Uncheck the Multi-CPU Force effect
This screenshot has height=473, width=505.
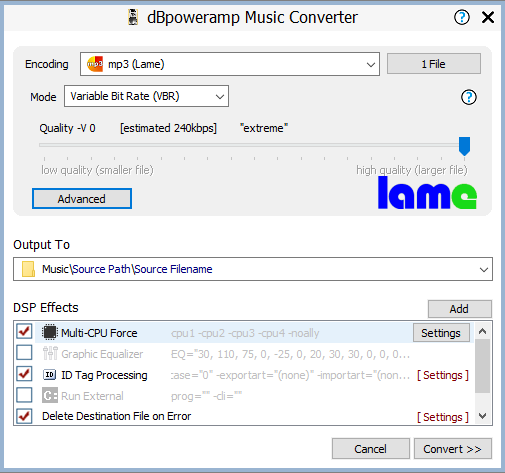pyautogui.click(x=24, y=332)
